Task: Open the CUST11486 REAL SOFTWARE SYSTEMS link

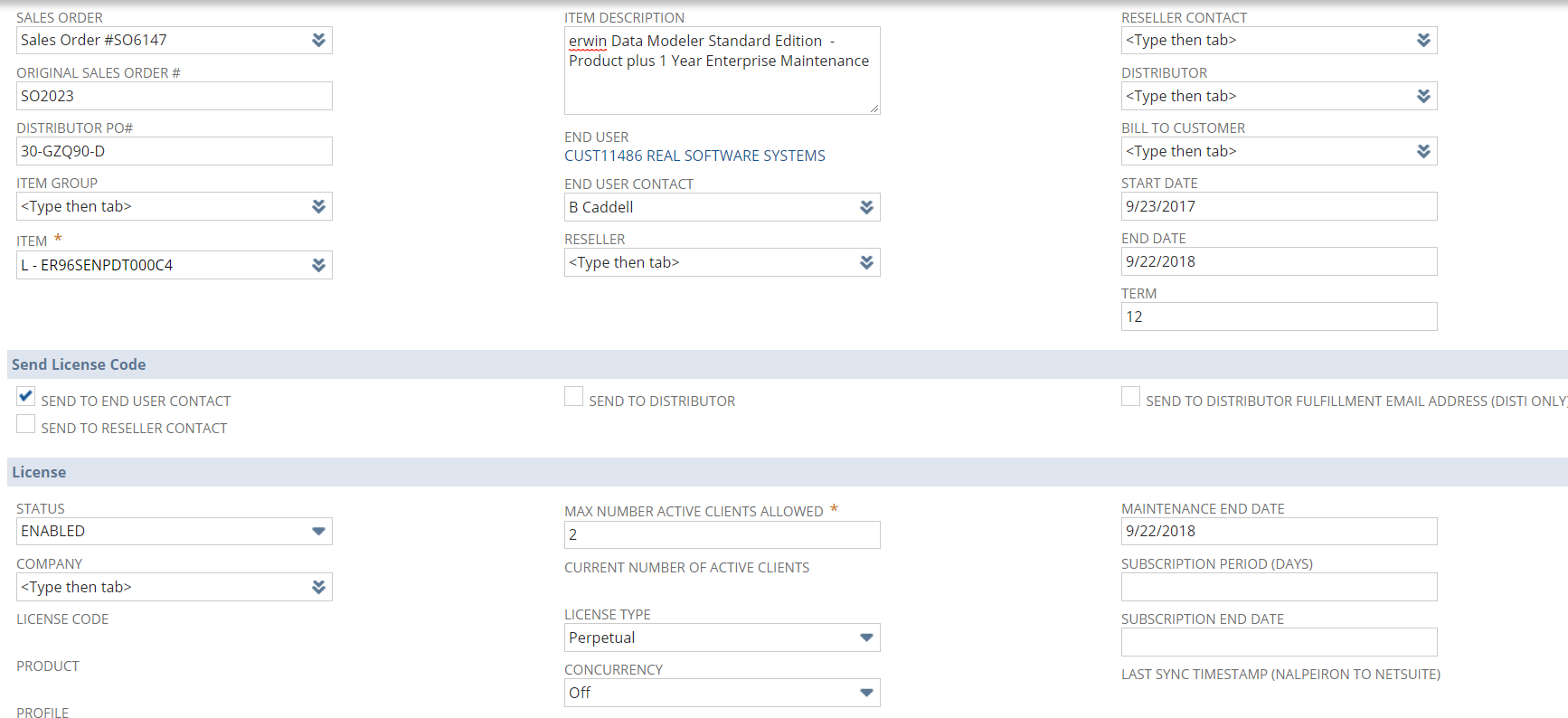Action: 694,156
